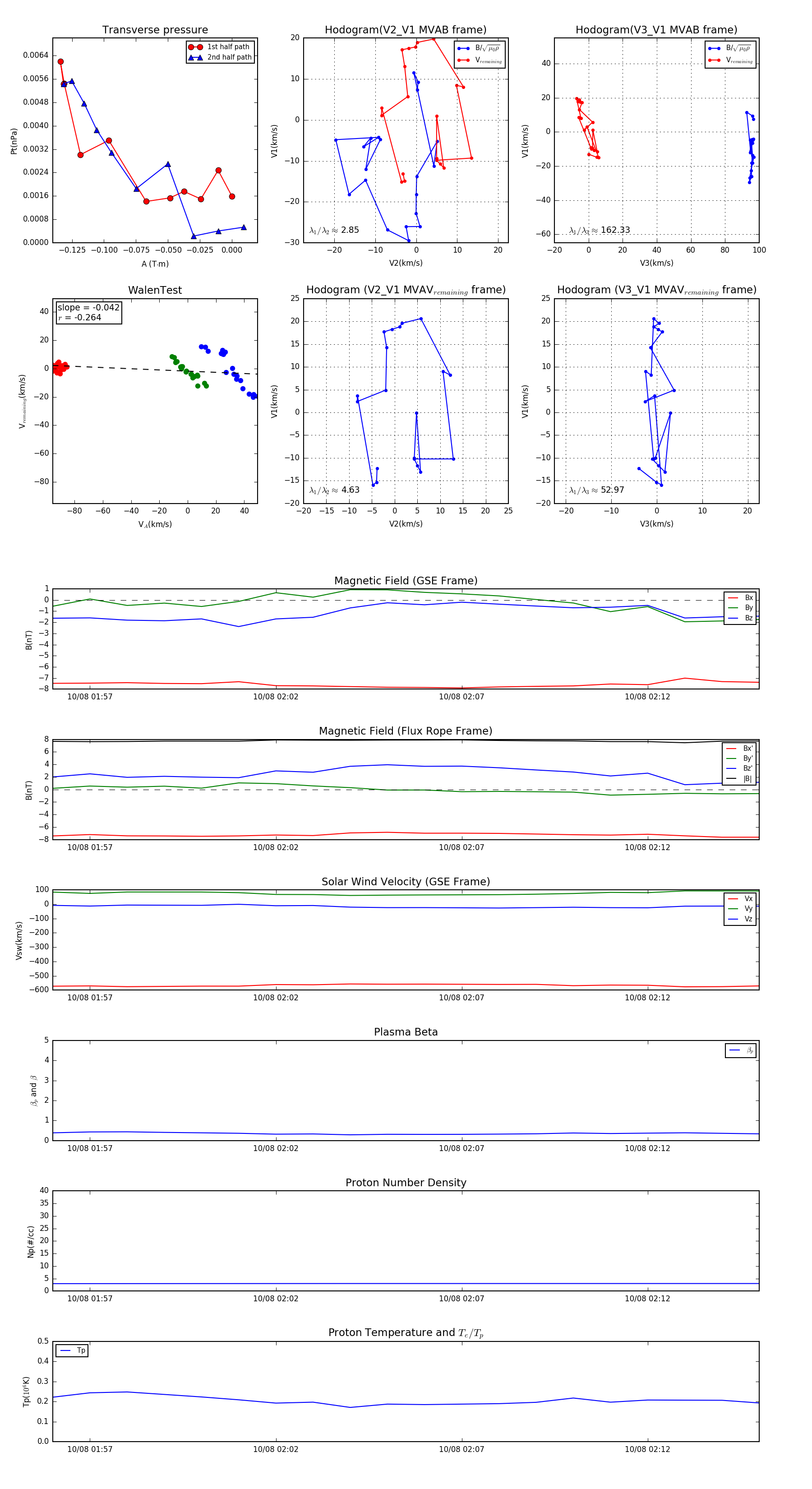Click the "βp and β" y-axis label
Viewport: 812px width, 1489px height.
pyautogui.click(x=33, y=1091)
